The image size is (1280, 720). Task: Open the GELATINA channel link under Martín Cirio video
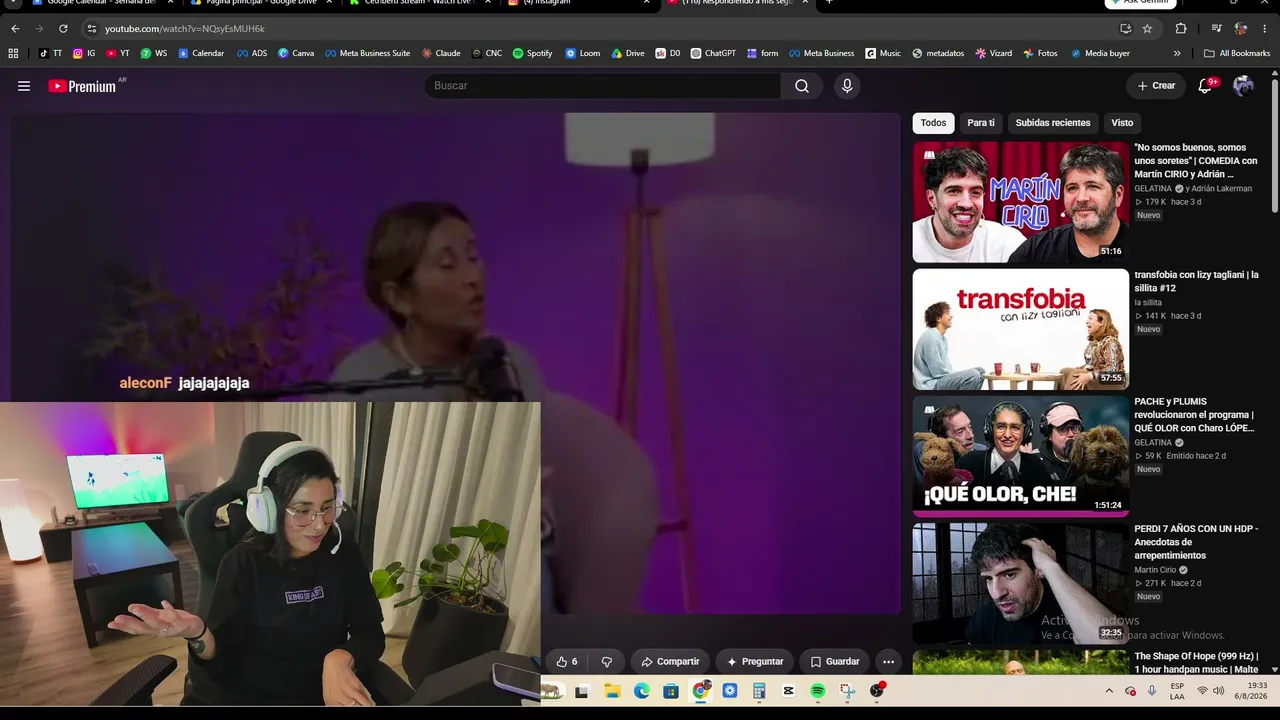(x=1153, y=189)
